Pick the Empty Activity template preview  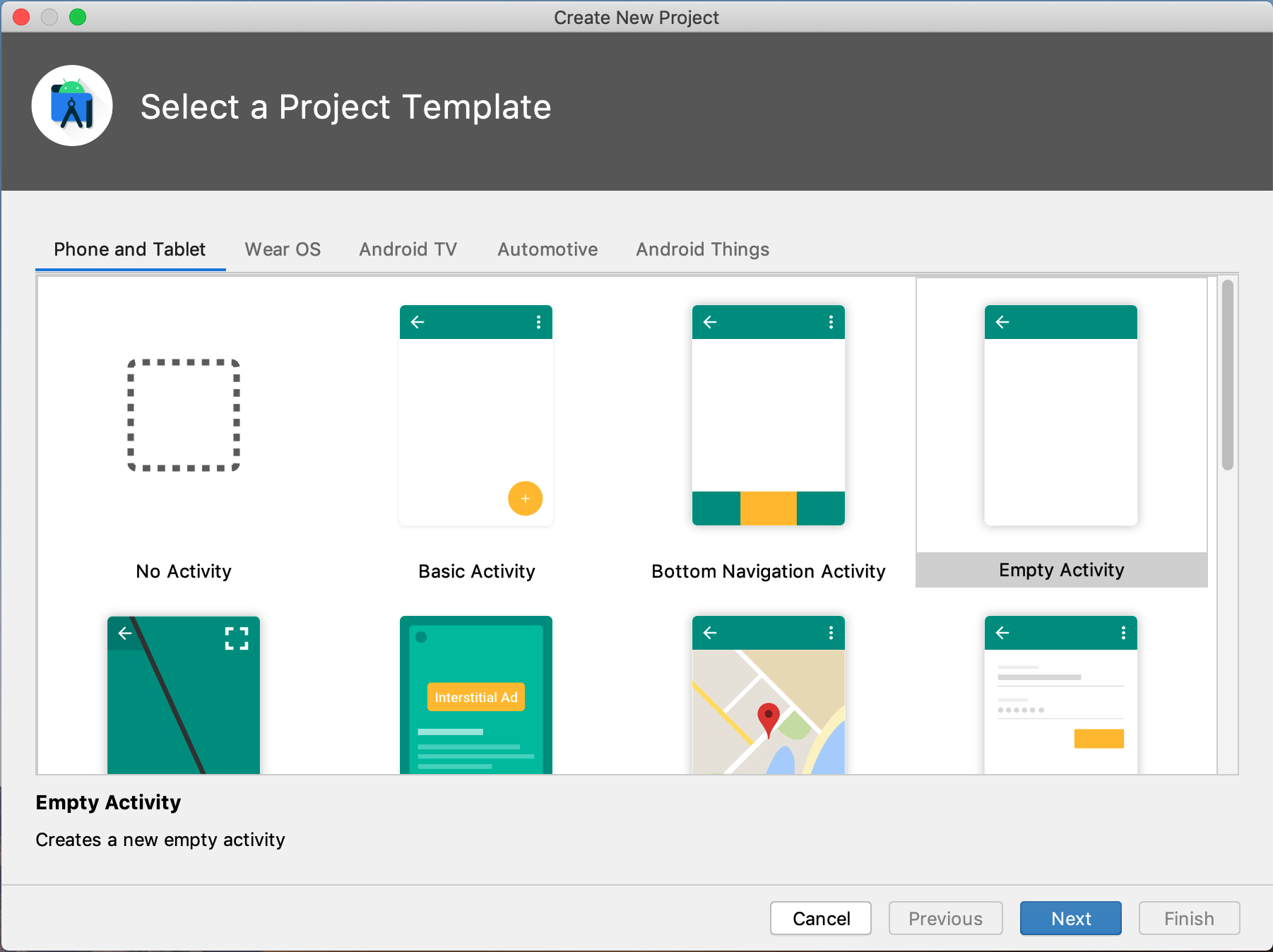(x=1060, y=415)
